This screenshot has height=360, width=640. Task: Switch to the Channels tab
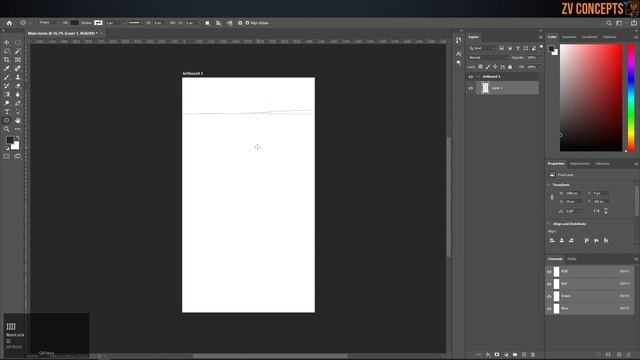pos(555,259)
